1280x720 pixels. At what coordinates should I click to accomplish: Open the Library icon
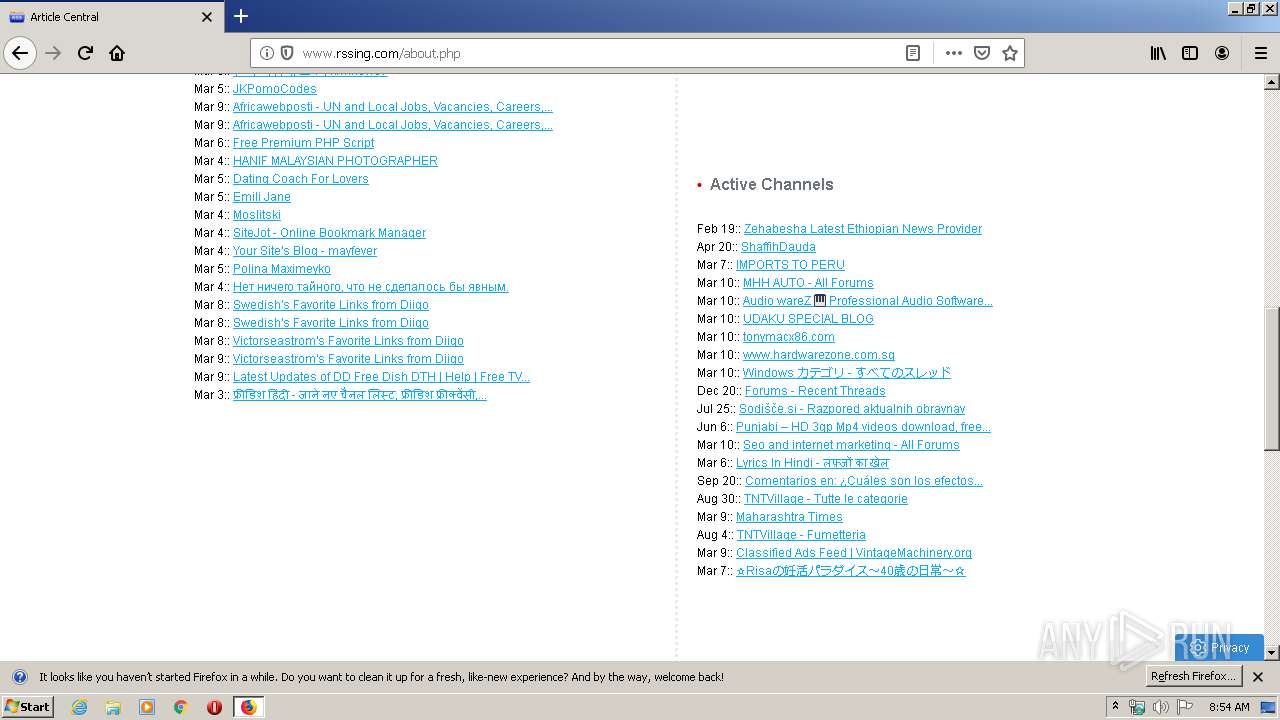click(x=1158, y=53)
